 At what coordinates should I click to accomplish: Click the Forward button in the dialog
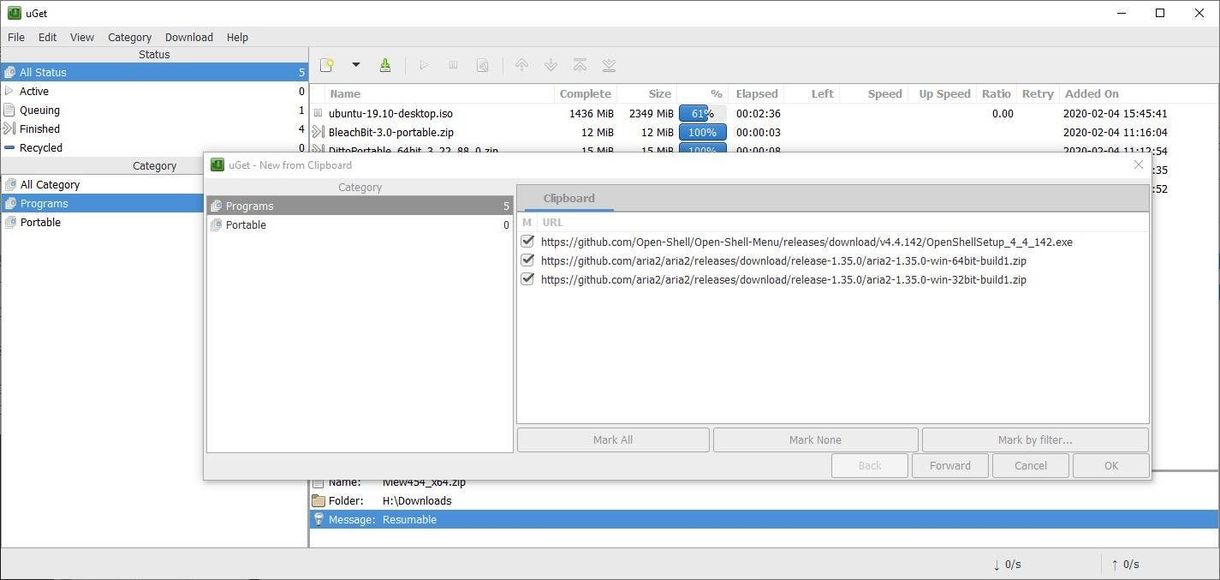[x=950, y=466]
